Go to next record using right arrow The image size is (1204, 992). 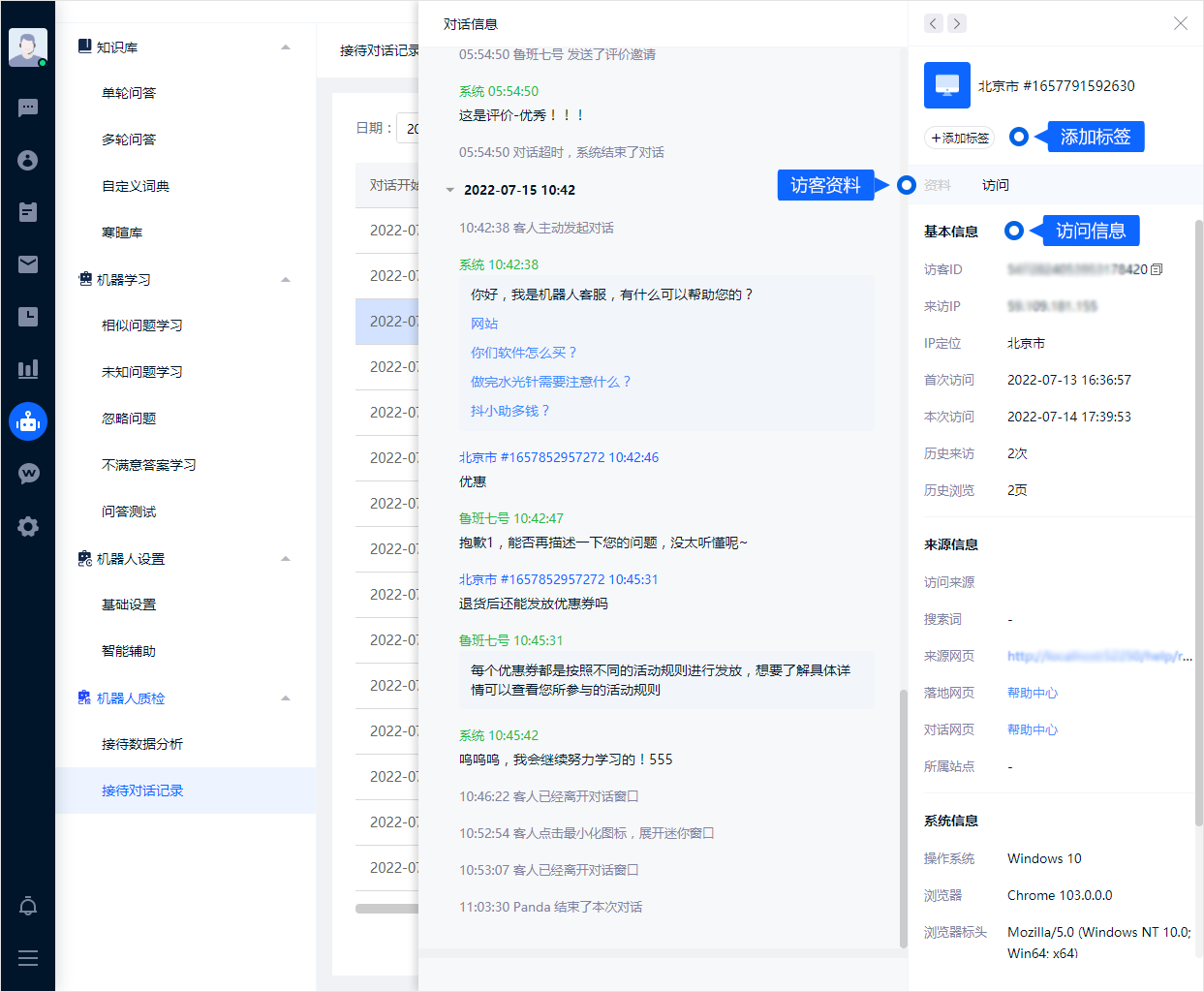coord(957,23)
